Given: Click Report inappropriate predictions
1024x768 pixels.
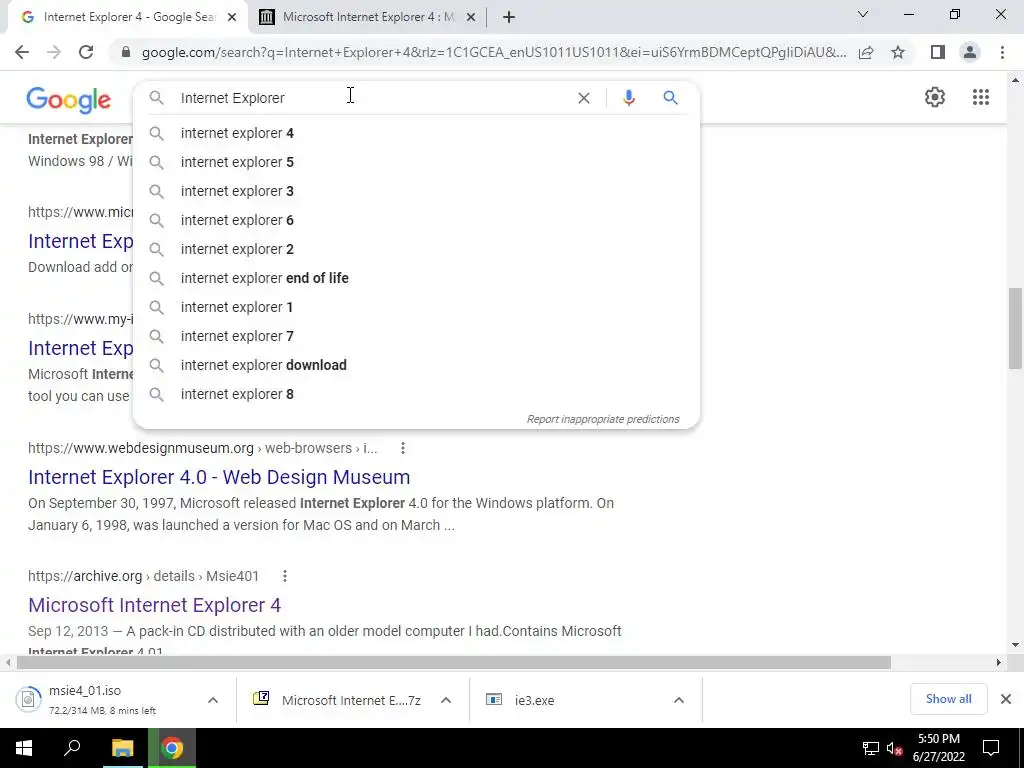Looking at the screenshot, I should click(x=603, y=419).
